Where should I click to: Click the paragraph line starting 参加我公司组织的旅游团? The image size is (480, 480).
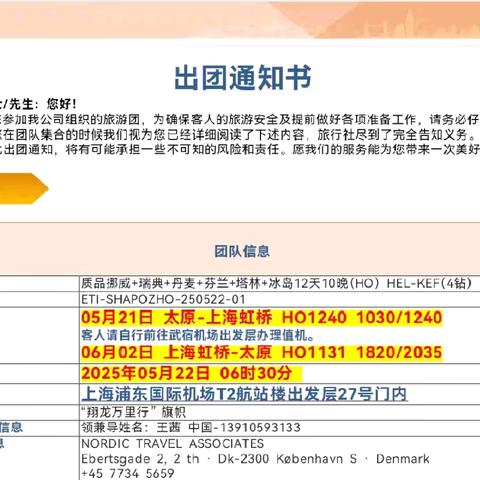240,119
